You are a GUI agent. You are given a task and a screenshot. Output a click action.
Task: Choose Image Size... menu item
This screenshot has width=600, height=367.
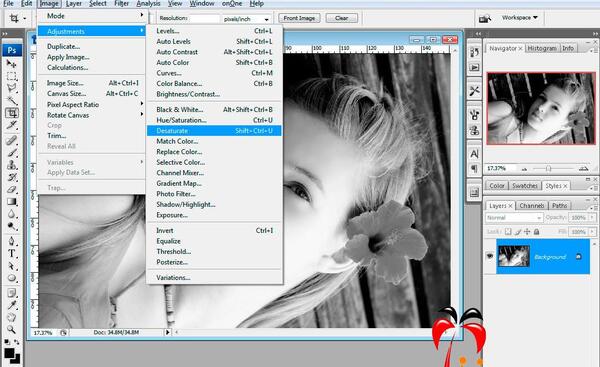91,83
